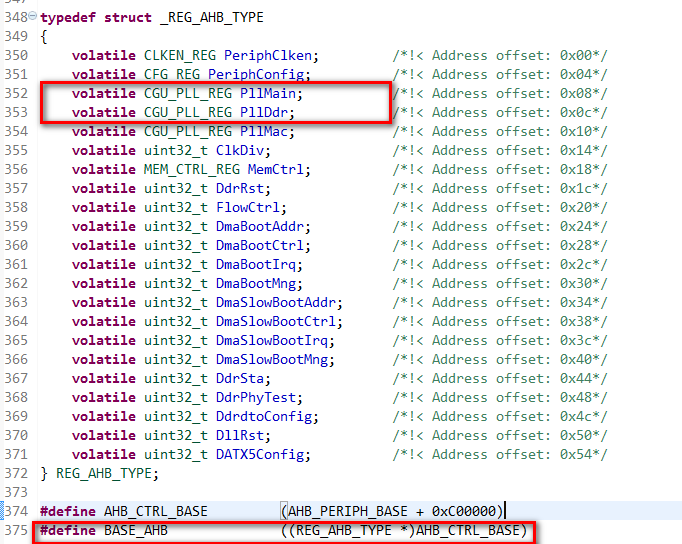Screen dimensions: 682x544
Task: Click REG_AHB_TYPE after the closing brace
Action: 104,474
